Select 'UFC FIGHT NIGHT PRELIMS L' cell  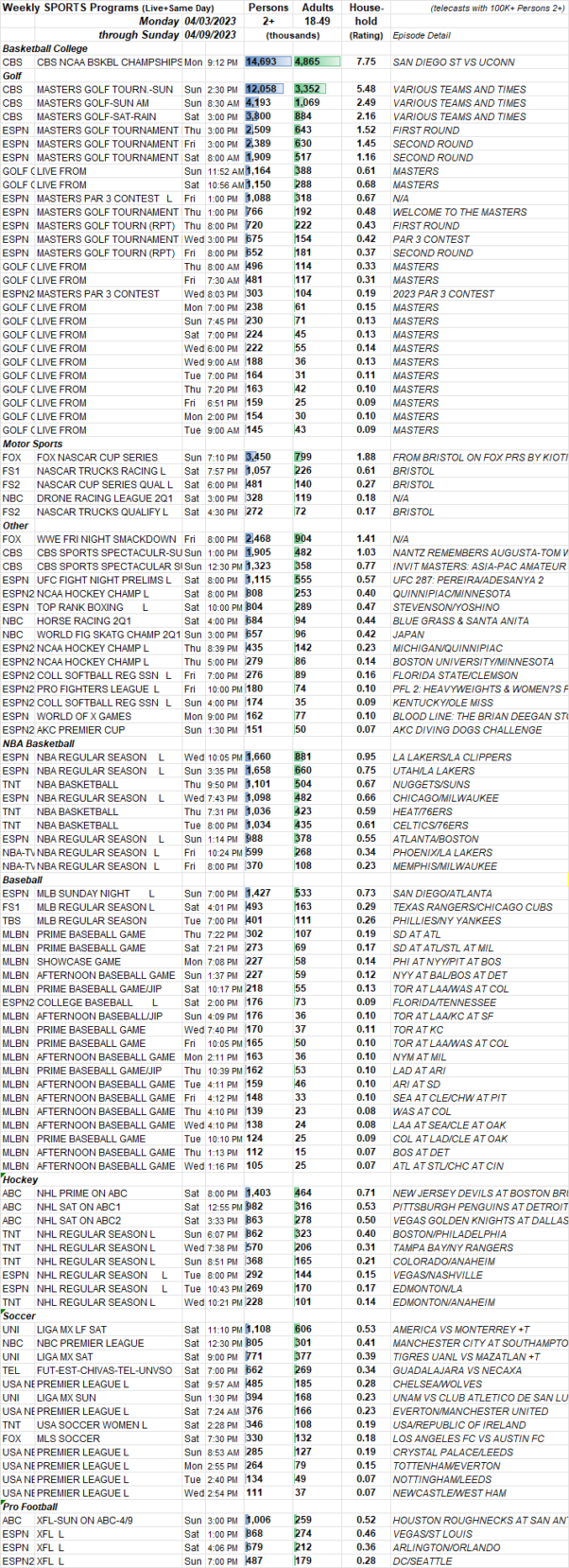(104, 580)
